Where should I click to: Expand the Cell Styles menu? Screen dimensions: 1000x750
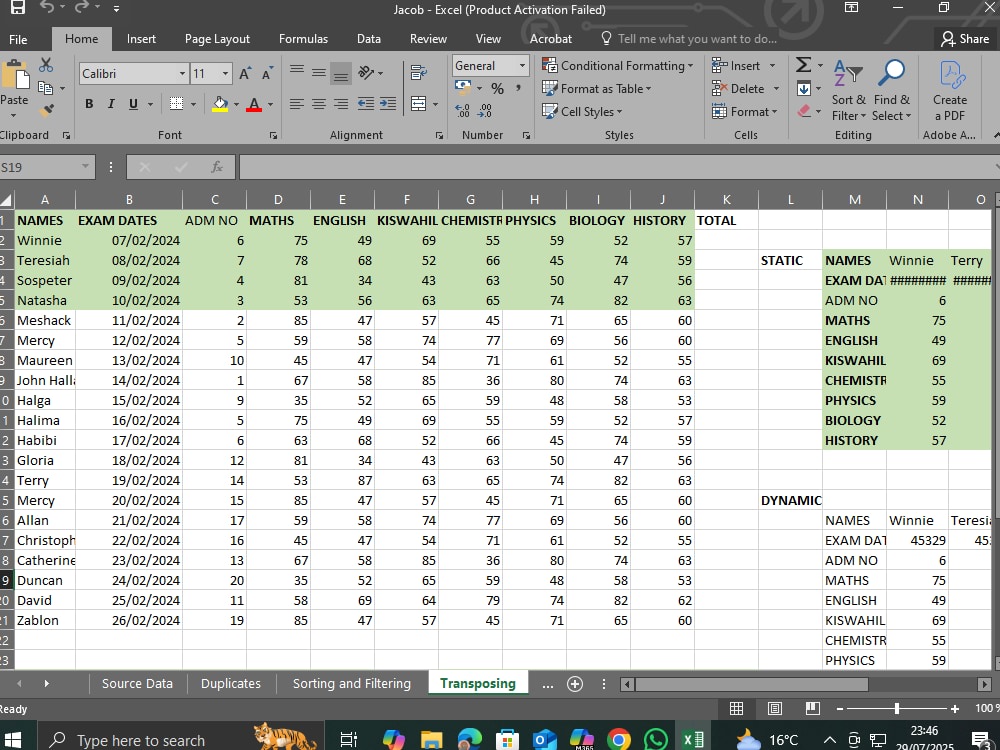click(x=582, y=112)
